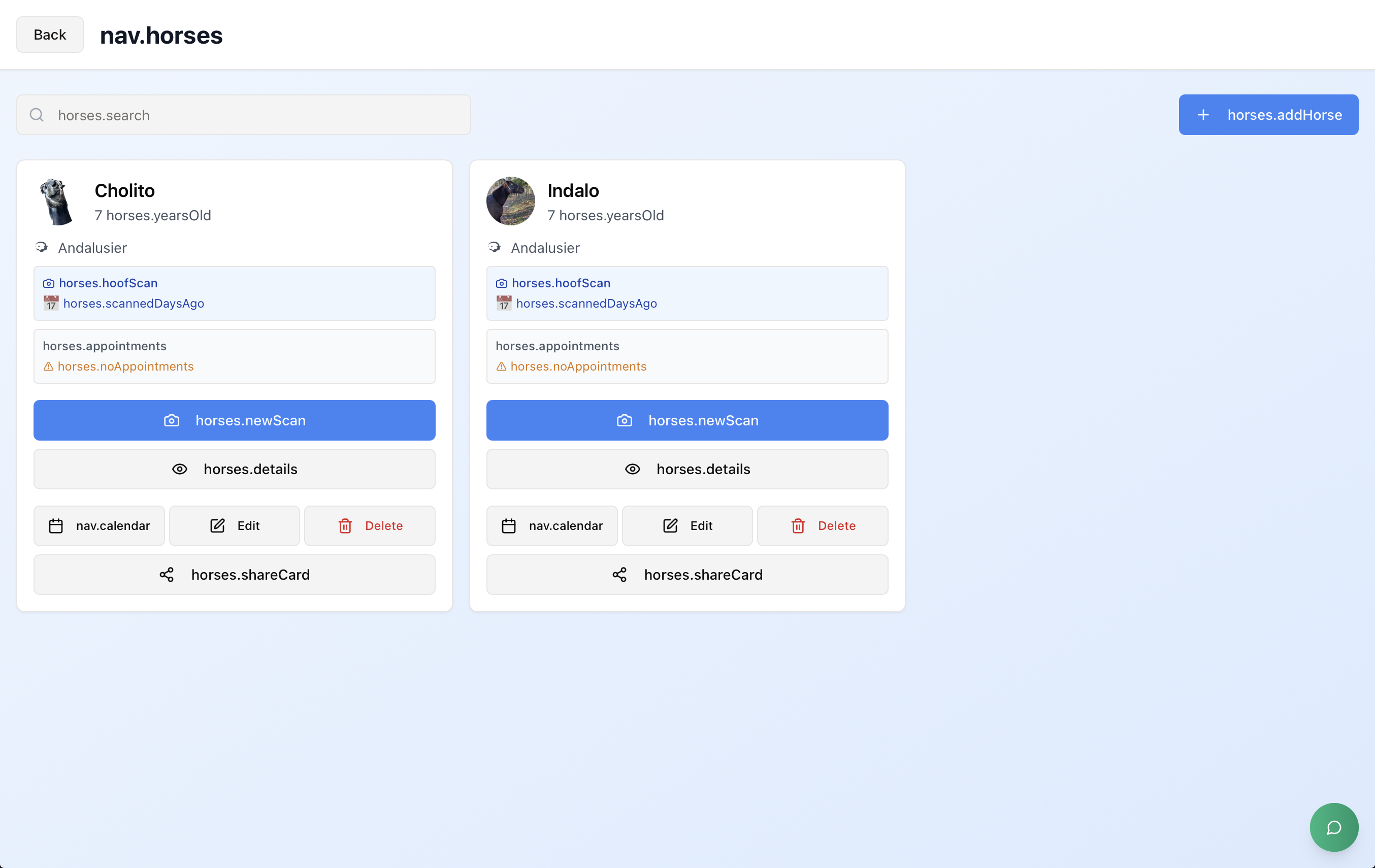Click the share icon on Cholito's card
This screenshot has width=1375, height=868.
pyautogui.click(x=166, y=575)
